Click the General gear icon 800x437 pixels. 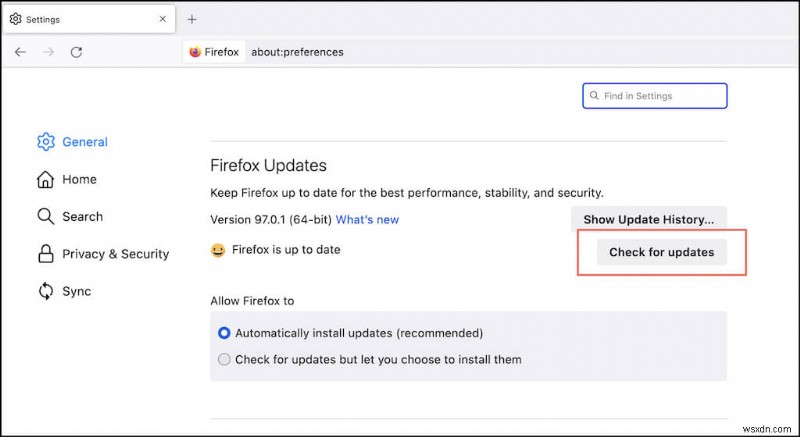[x=45, y=142]
